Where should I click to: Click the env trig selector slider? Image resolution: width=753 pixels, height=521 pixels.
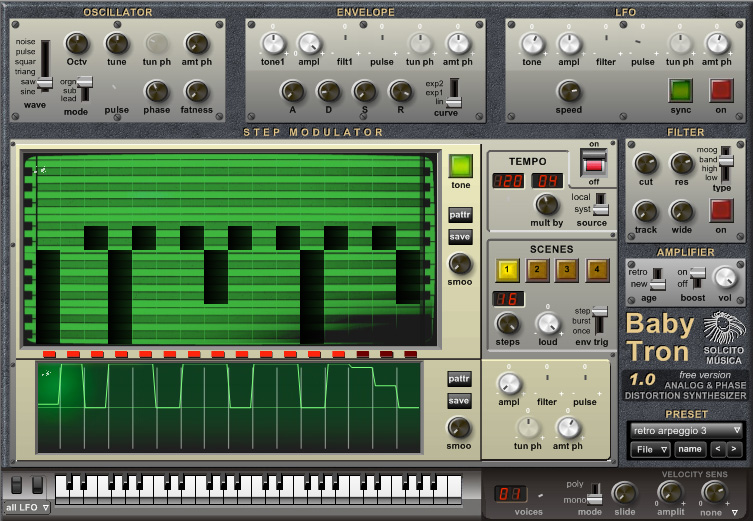click(x=600, y=320)
